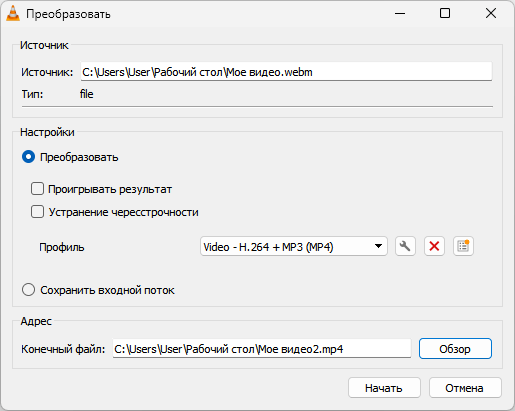
Task: Focus the Источник path input field
Action: [286, 72]
